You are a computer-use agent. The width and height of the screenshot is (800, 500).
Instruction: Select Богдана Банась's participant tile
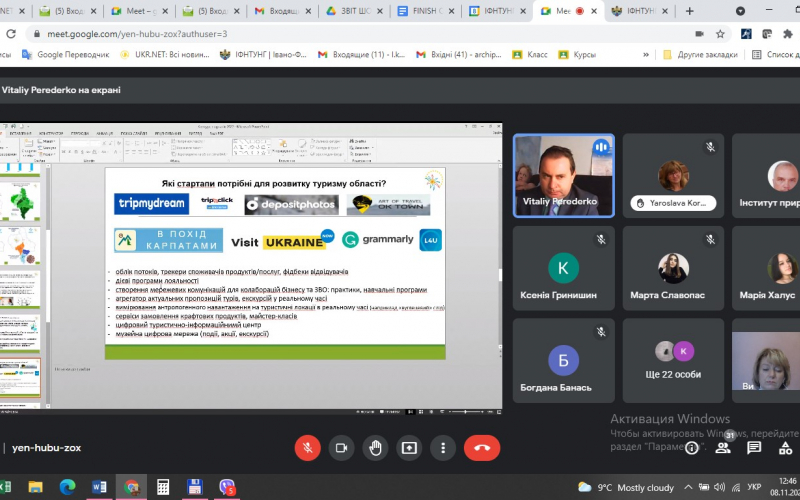[x=563, y=360]
